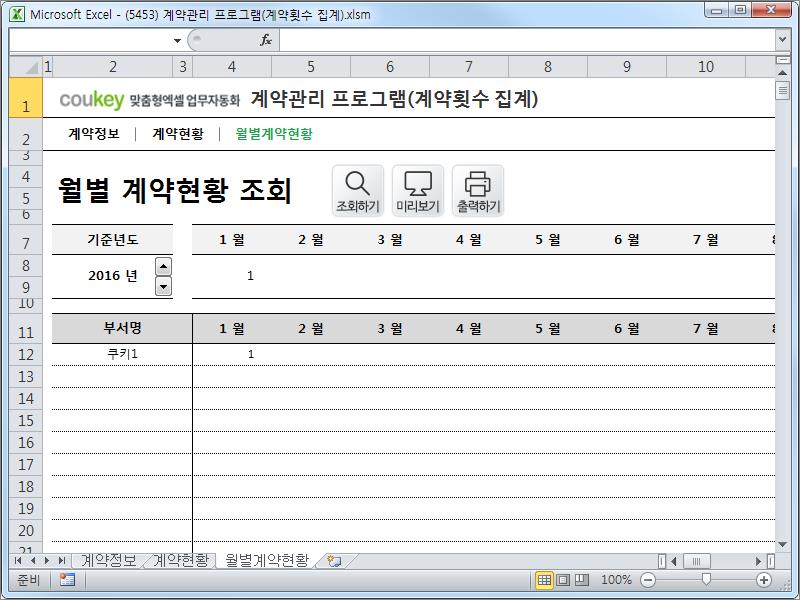Go to previous sheet tab arrow

click(33, 561)
